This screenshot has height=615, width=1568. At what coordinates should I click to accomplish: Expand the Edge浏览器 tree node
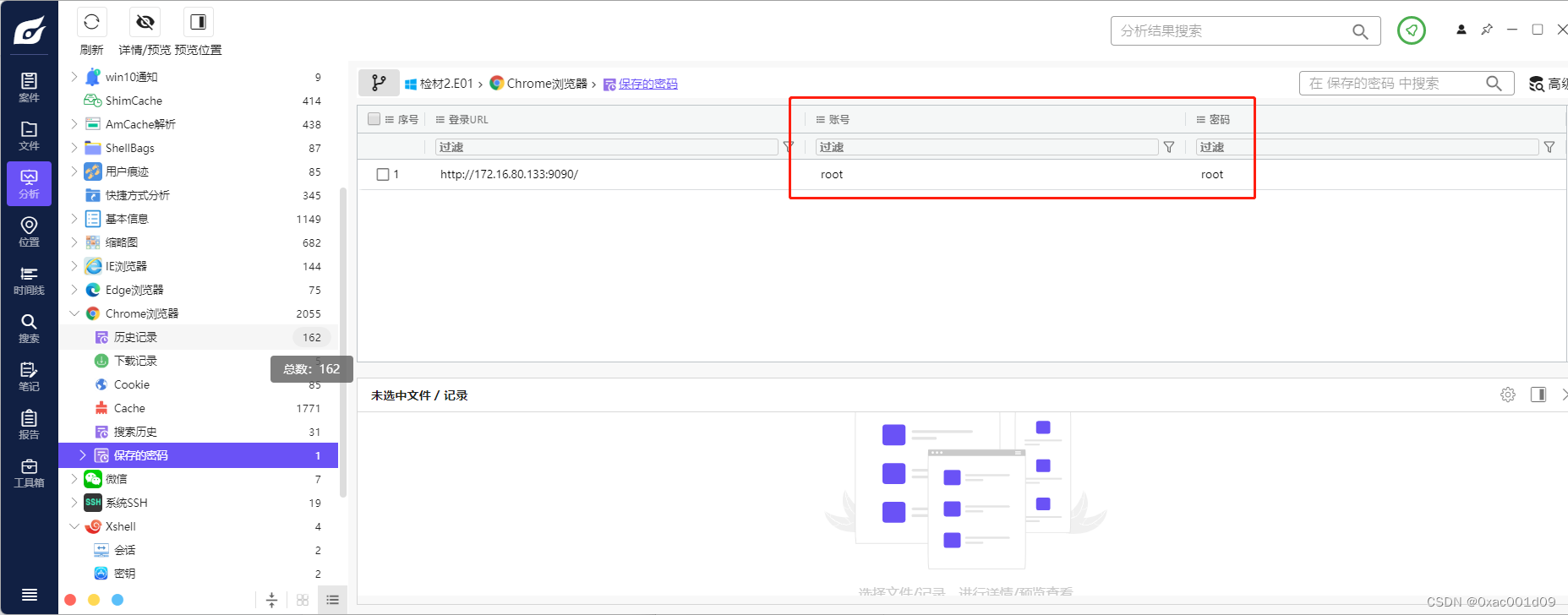74,290
